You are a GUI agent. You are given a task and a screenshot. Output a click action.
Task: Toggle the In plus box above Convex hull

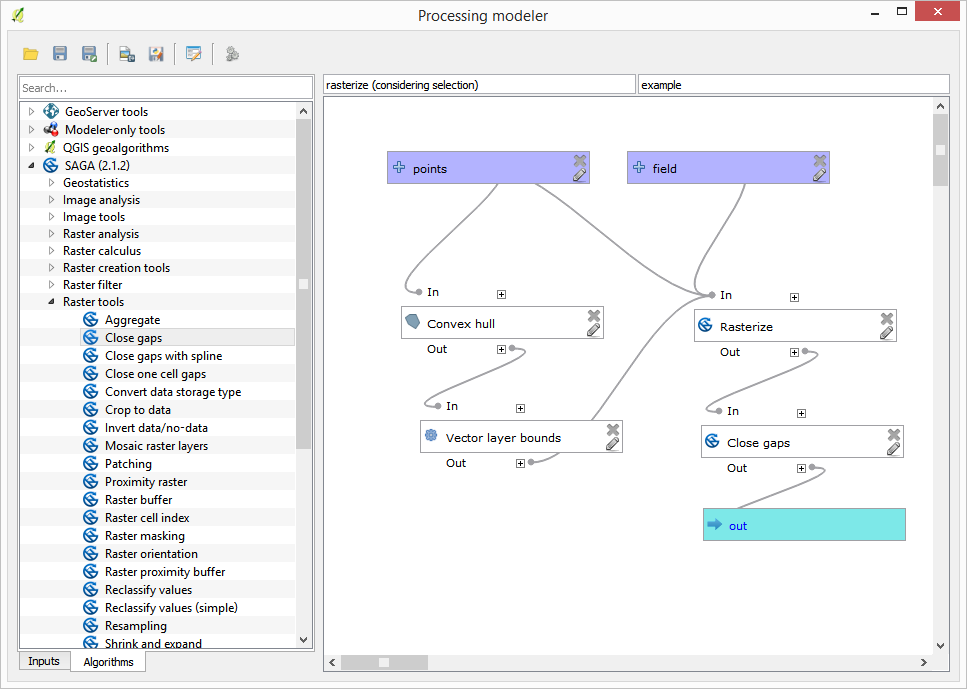pos(501,294)
